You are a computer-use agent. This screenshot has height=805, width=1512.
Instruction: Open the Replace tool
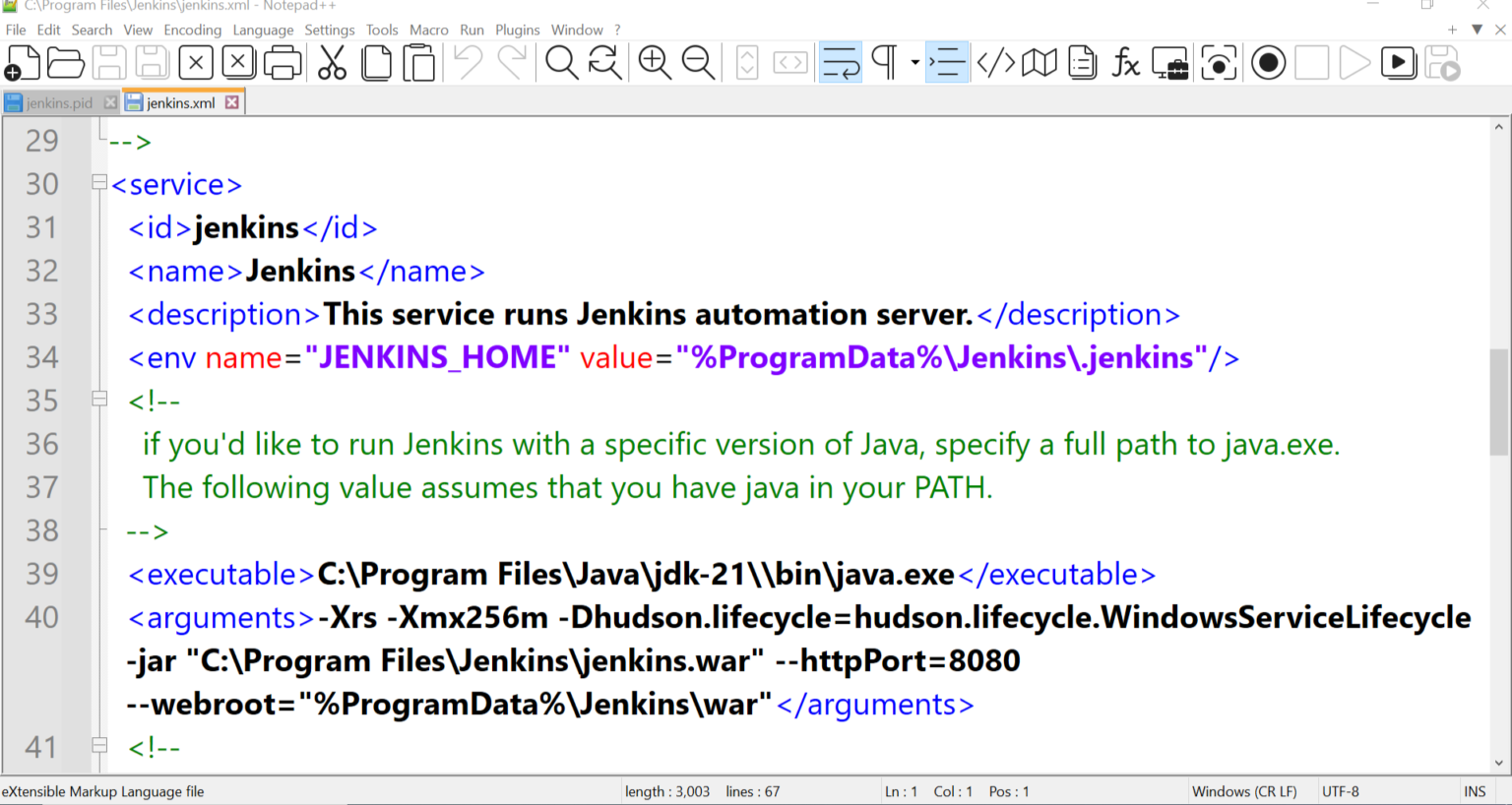604,62
